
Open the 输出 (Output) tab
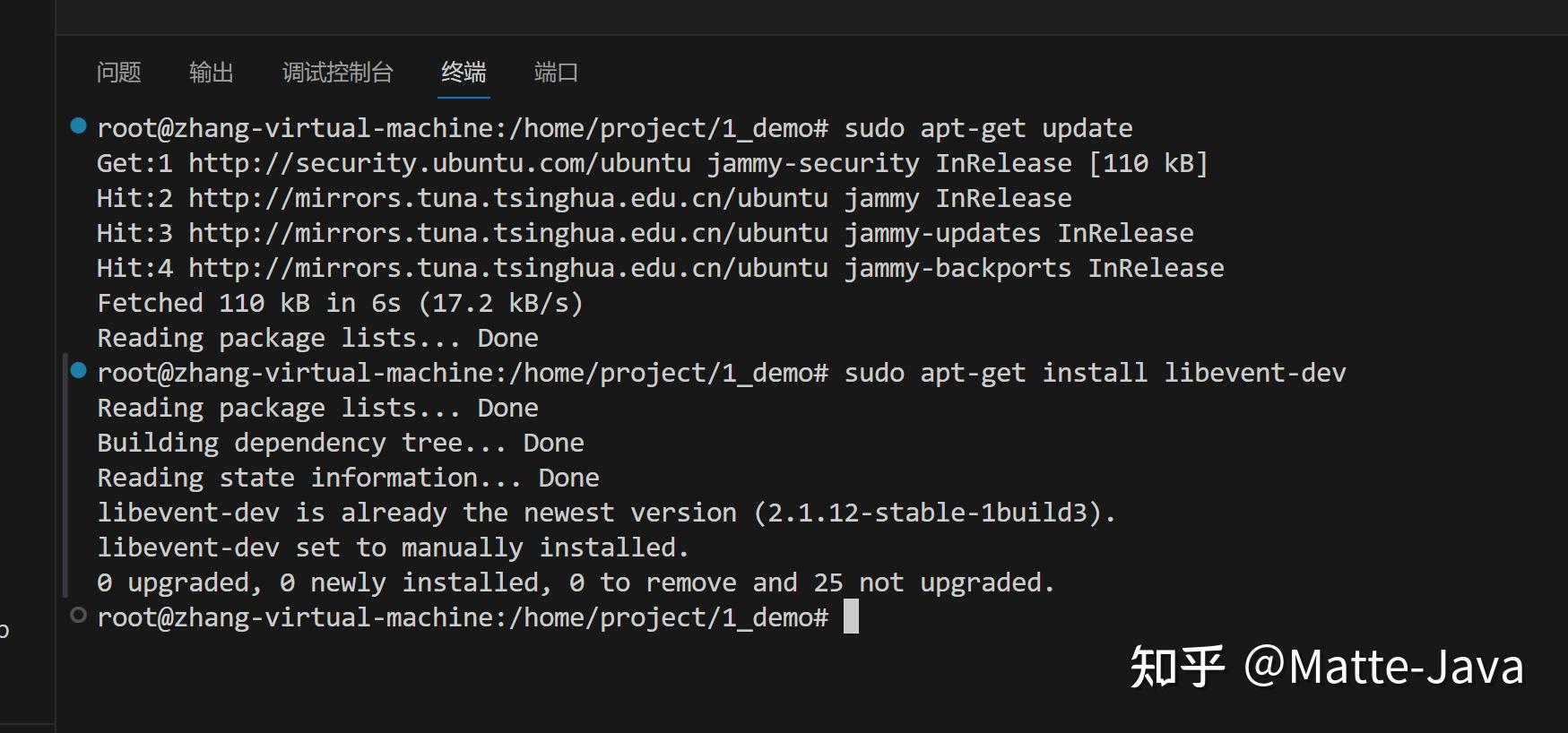coord(211,73)
